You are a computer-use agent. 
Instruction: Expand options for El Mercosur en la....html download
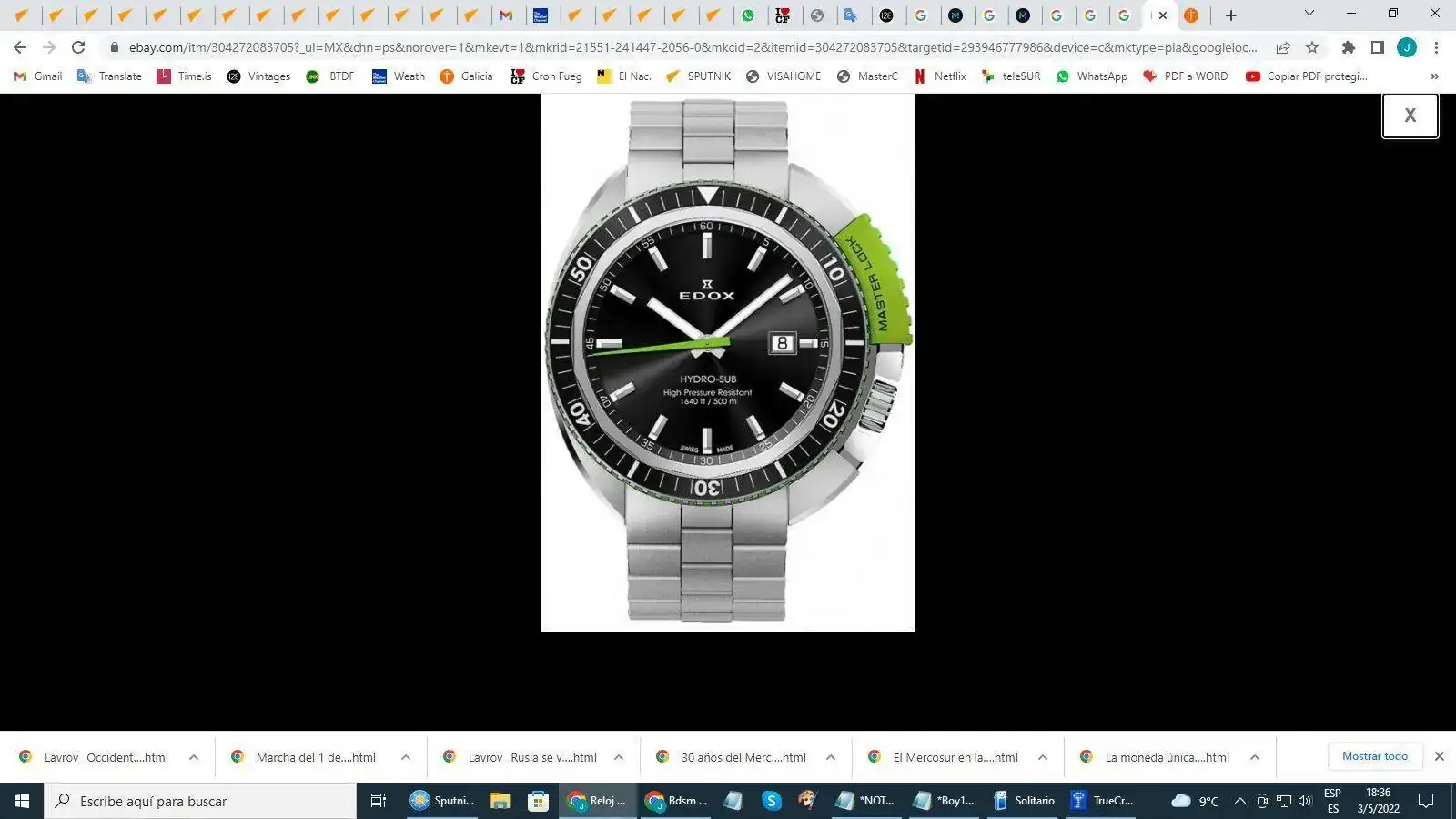pos(1043,757)
